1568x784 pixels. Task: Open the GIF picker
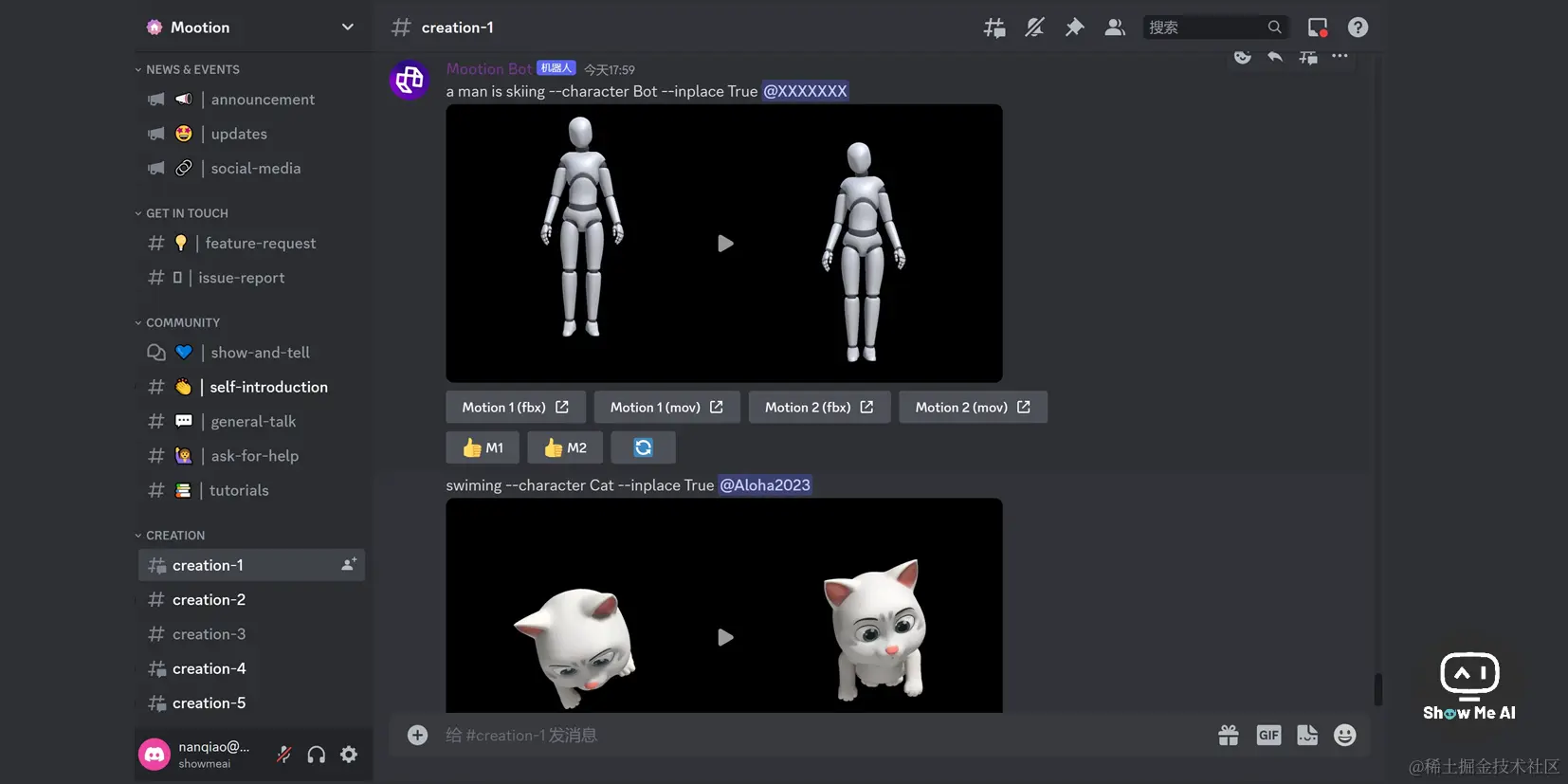[1268, 735]
